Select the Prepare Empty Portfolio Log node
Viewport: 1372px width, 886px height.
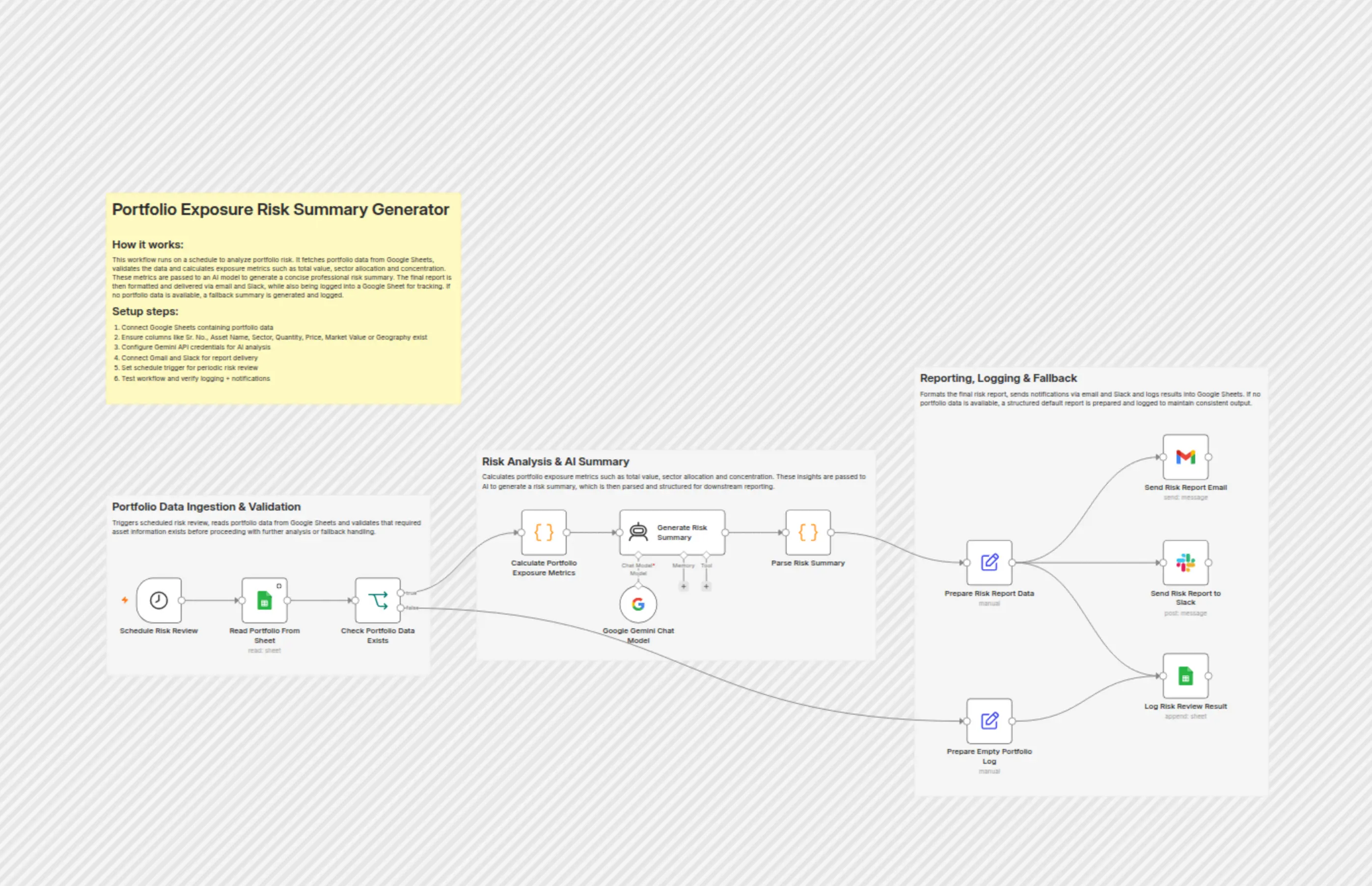[x=989, y=721]
